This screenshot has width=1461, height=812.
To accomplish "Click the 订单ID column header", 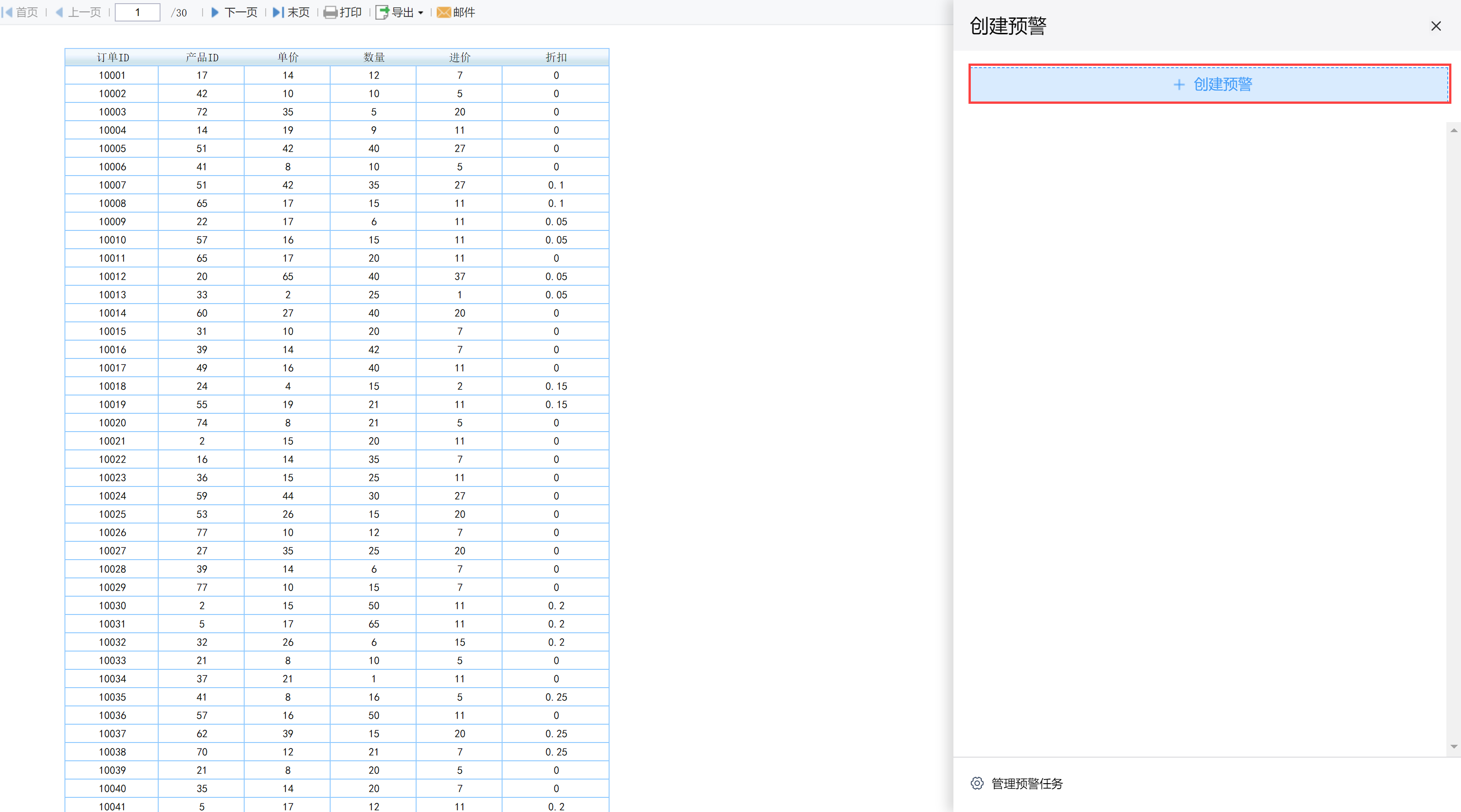I will pyautogui.click(x=112, y=57).
